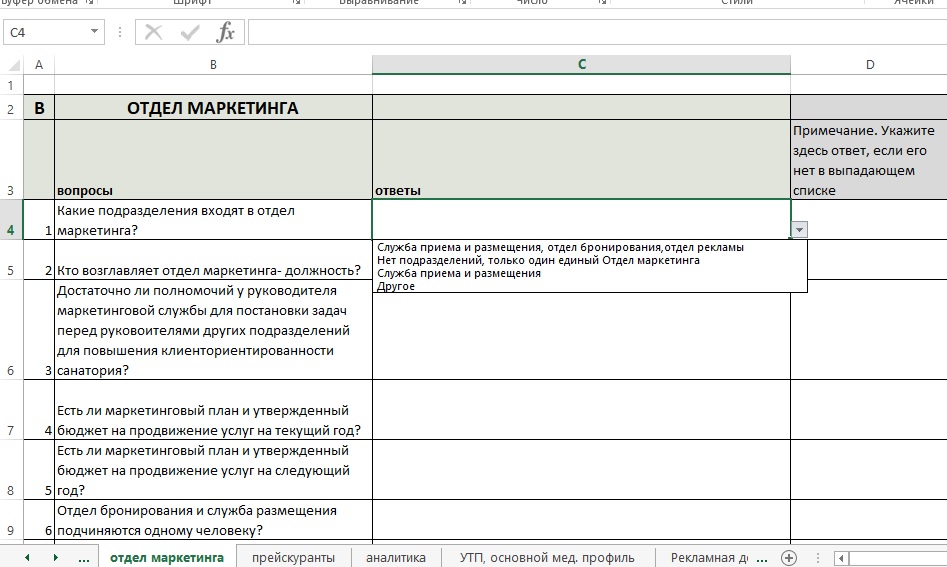Click the Cancel (X) formula bar icon
The width and height of the screenshot is (947, 567).
153,32
